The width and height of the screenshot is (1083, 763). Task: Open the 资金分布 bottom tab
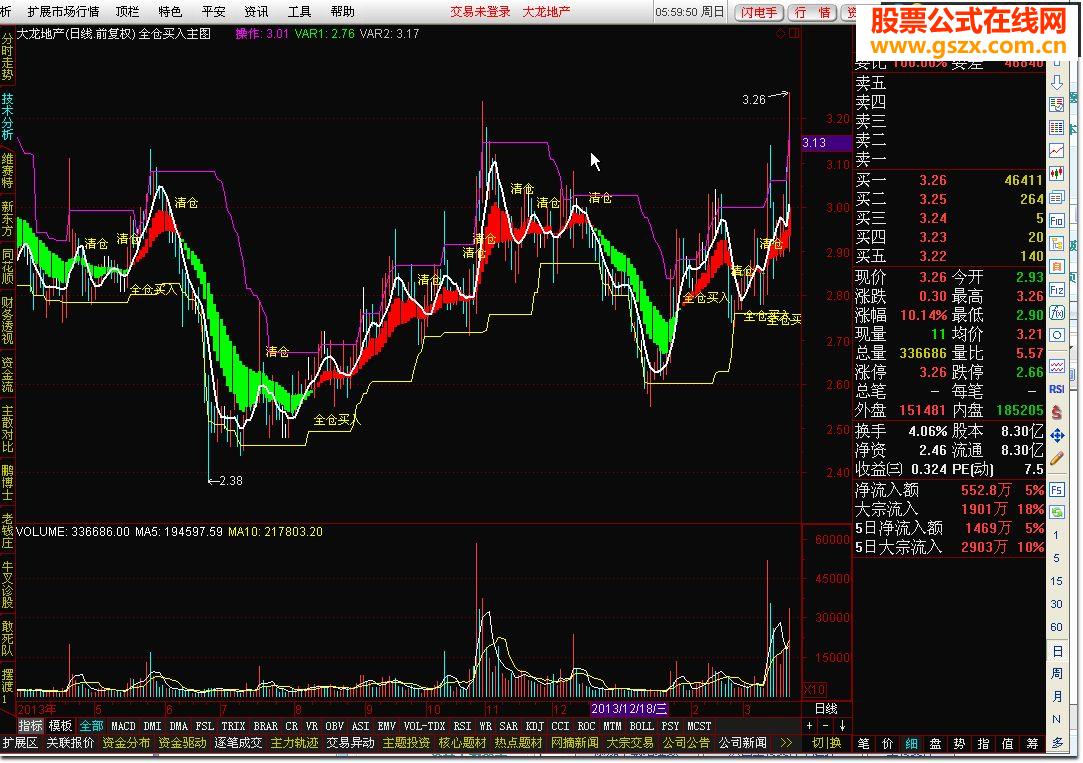click(126, 743)
